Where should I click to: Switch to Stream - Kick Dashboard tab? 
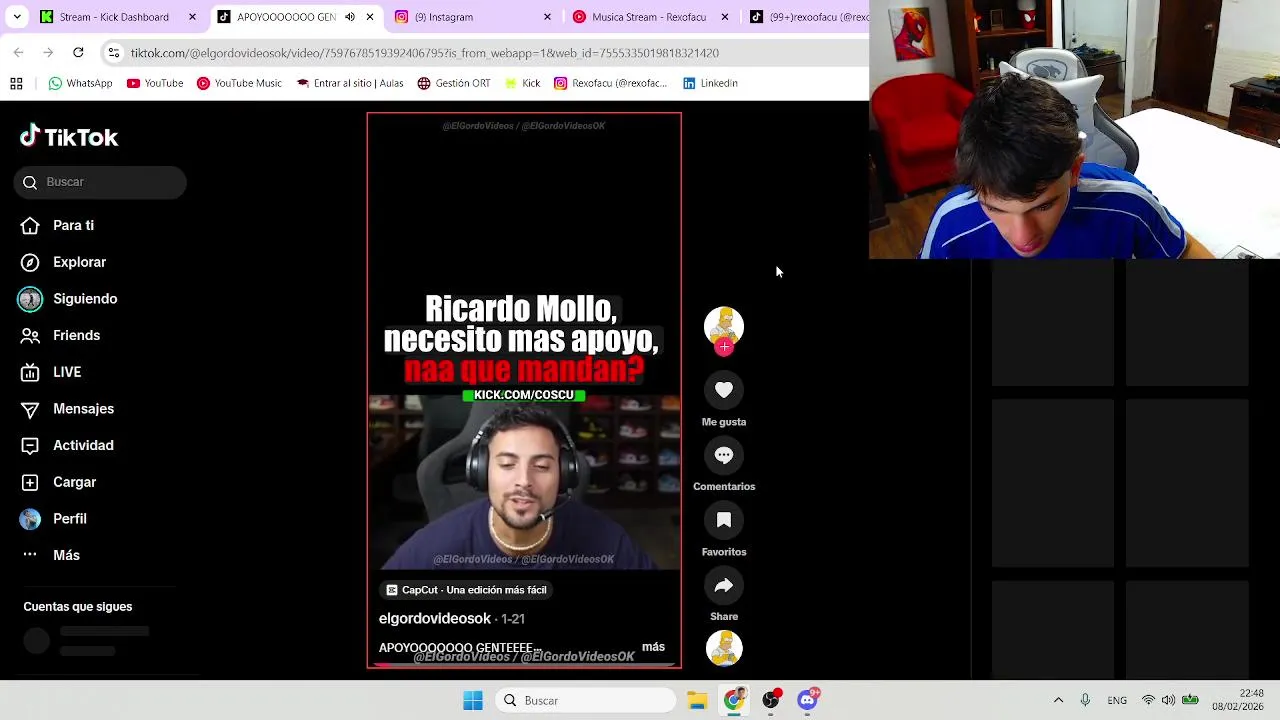pos(106,17)
